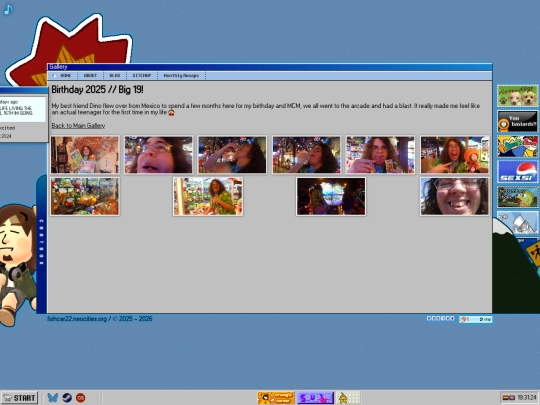Click the Gallery window title bar
This screenshot has height=405, width=540.
tap(270, 67)
